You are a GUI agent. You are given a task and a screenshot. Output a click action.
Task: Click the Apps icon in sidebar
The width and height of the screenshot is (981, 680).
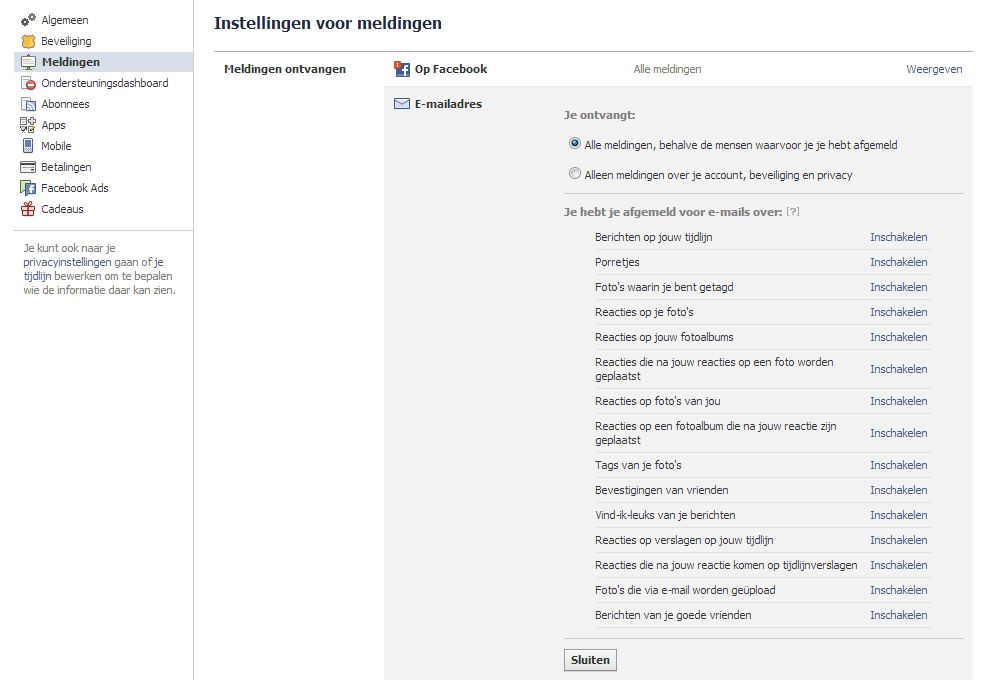(28, 125)
